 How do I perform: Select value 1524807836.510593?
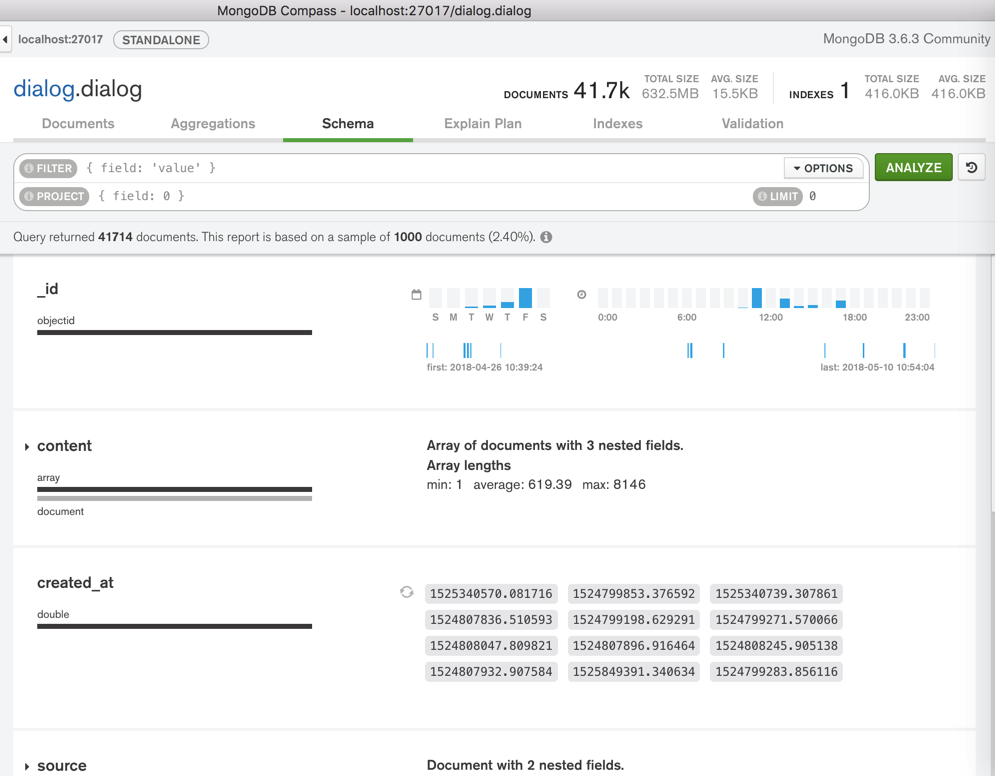point(491,620)
